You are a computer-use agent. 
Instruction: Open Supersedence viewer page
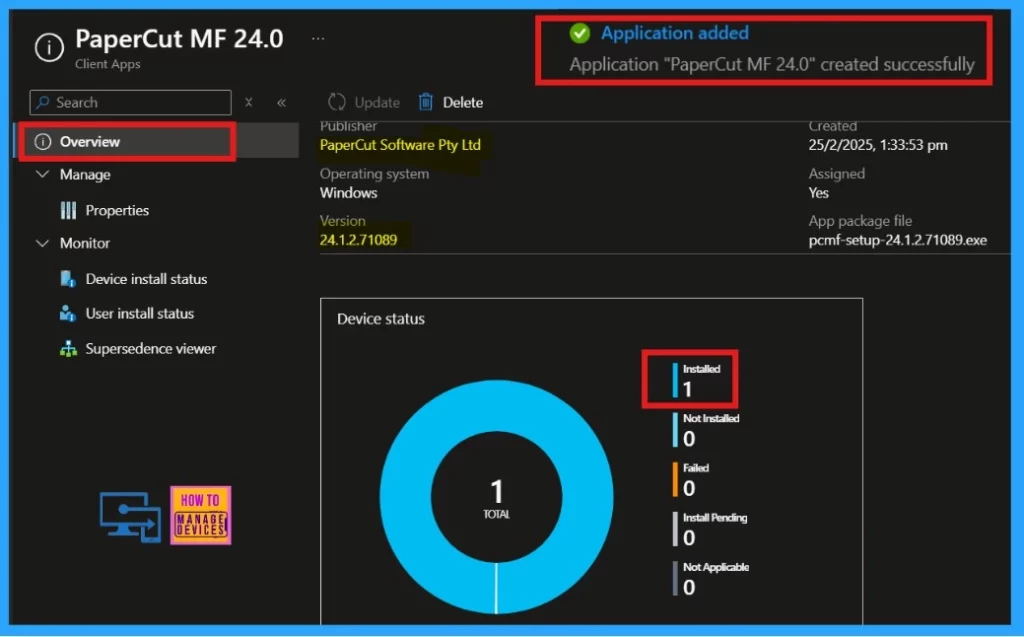151,349
